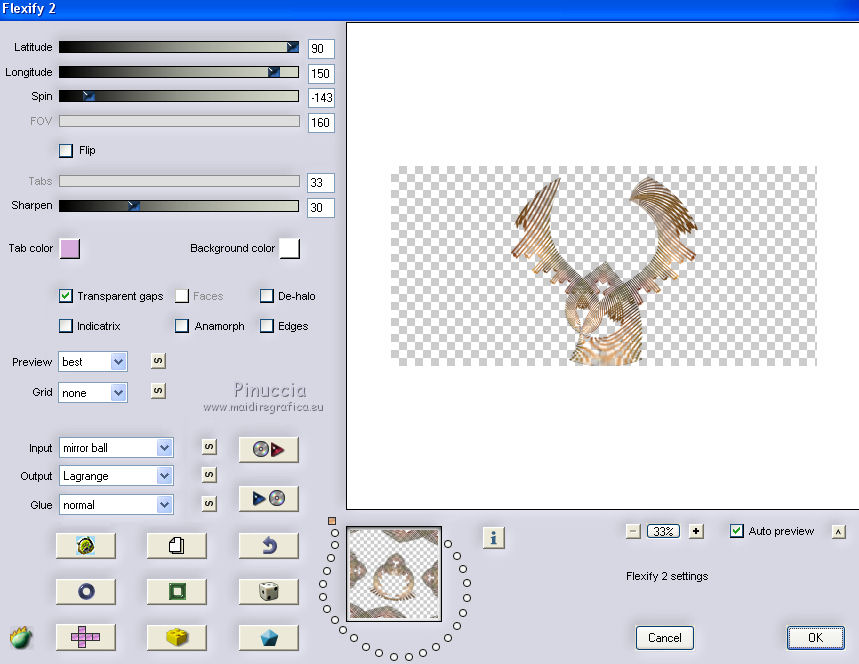The width and height of the screenshot is (859, 664).
Task: Open the Preview quality dropdown
Action: (93, 362)
